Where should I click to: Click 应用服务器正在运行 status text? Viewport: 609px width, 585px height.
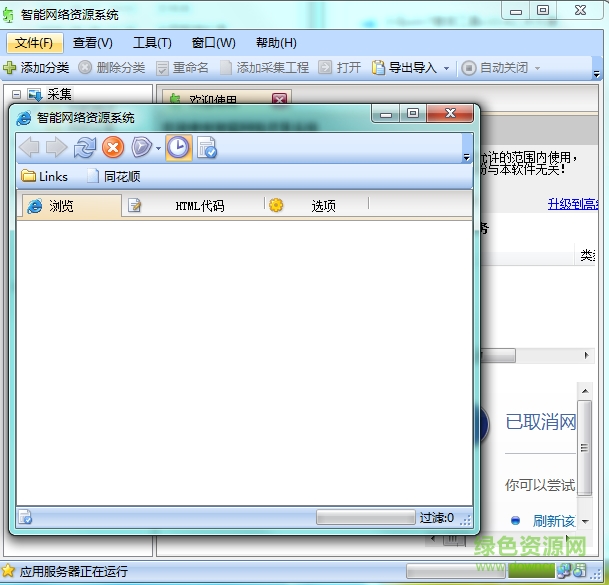(x=73, y=571)
